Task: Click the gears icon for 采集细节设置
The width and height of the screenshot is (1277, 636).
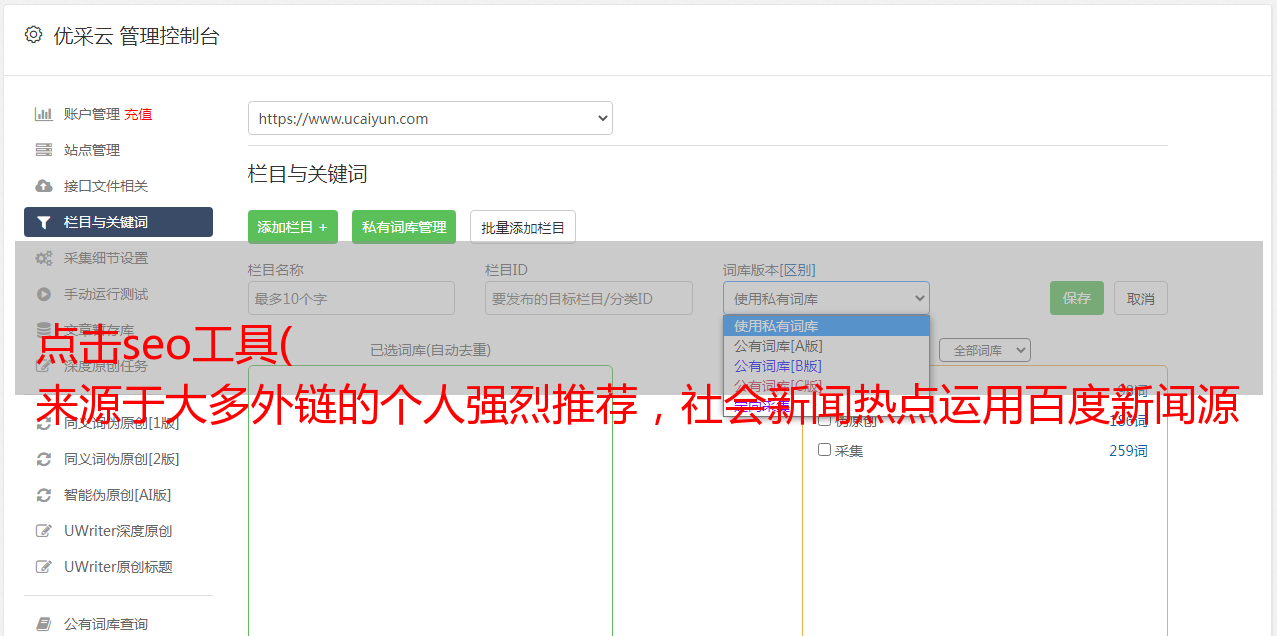Action: click(44, 258)
